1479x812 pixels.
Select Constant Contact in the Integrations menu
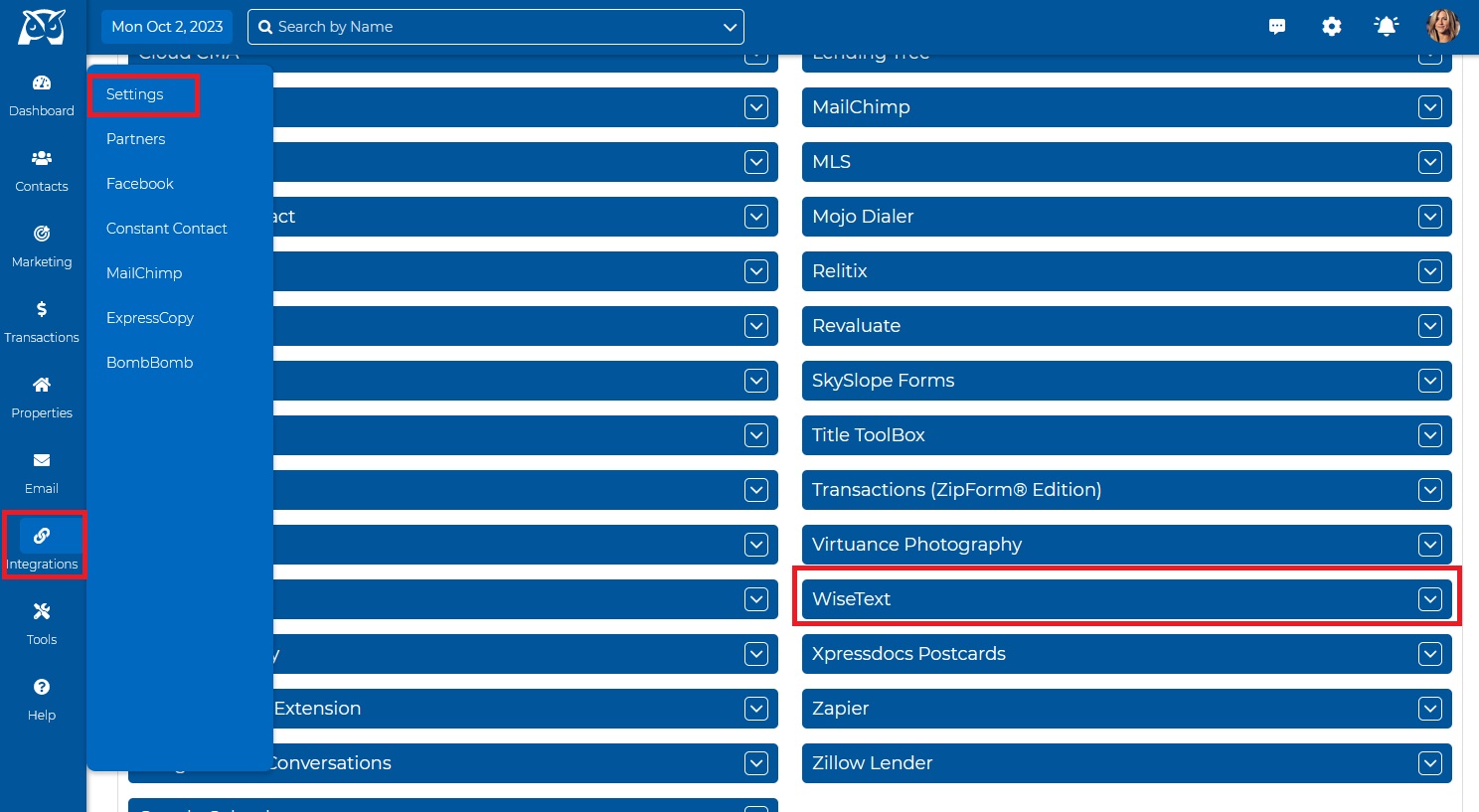coord(167,229)
